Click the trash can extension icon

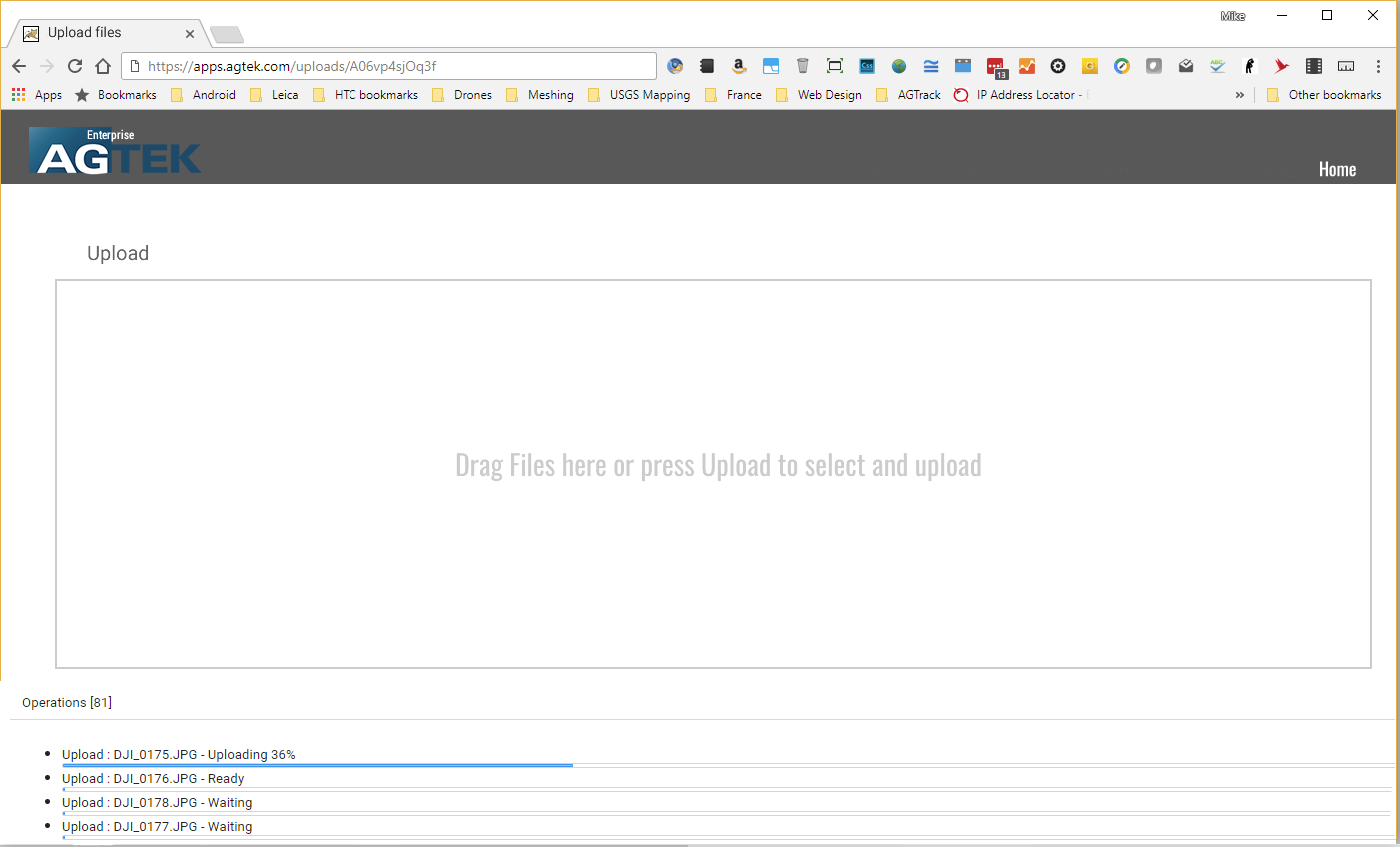coord(803,66)
